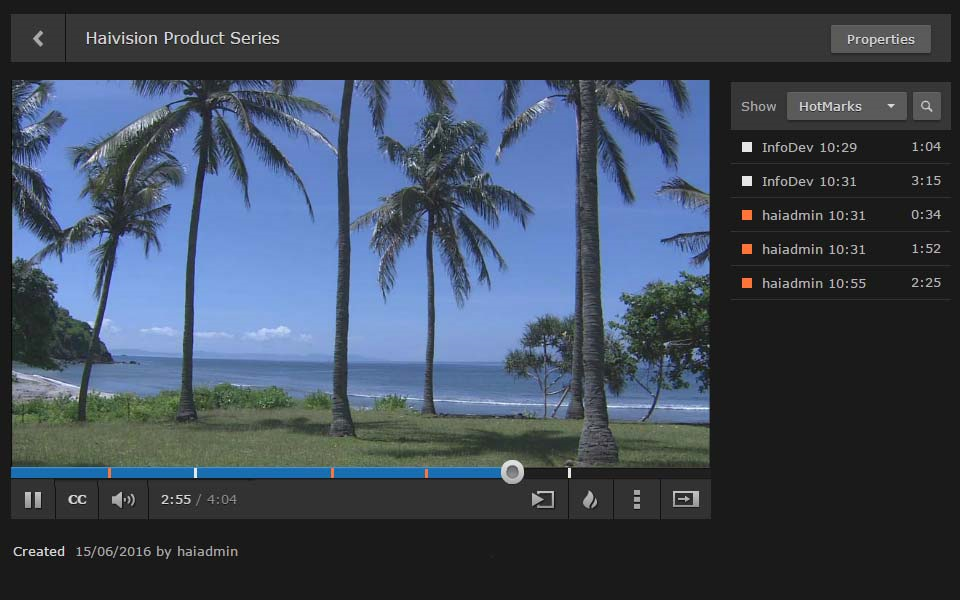Select InfoDev 10:31 HotMark at 3:15
The image size is (960, 600).
840,181
